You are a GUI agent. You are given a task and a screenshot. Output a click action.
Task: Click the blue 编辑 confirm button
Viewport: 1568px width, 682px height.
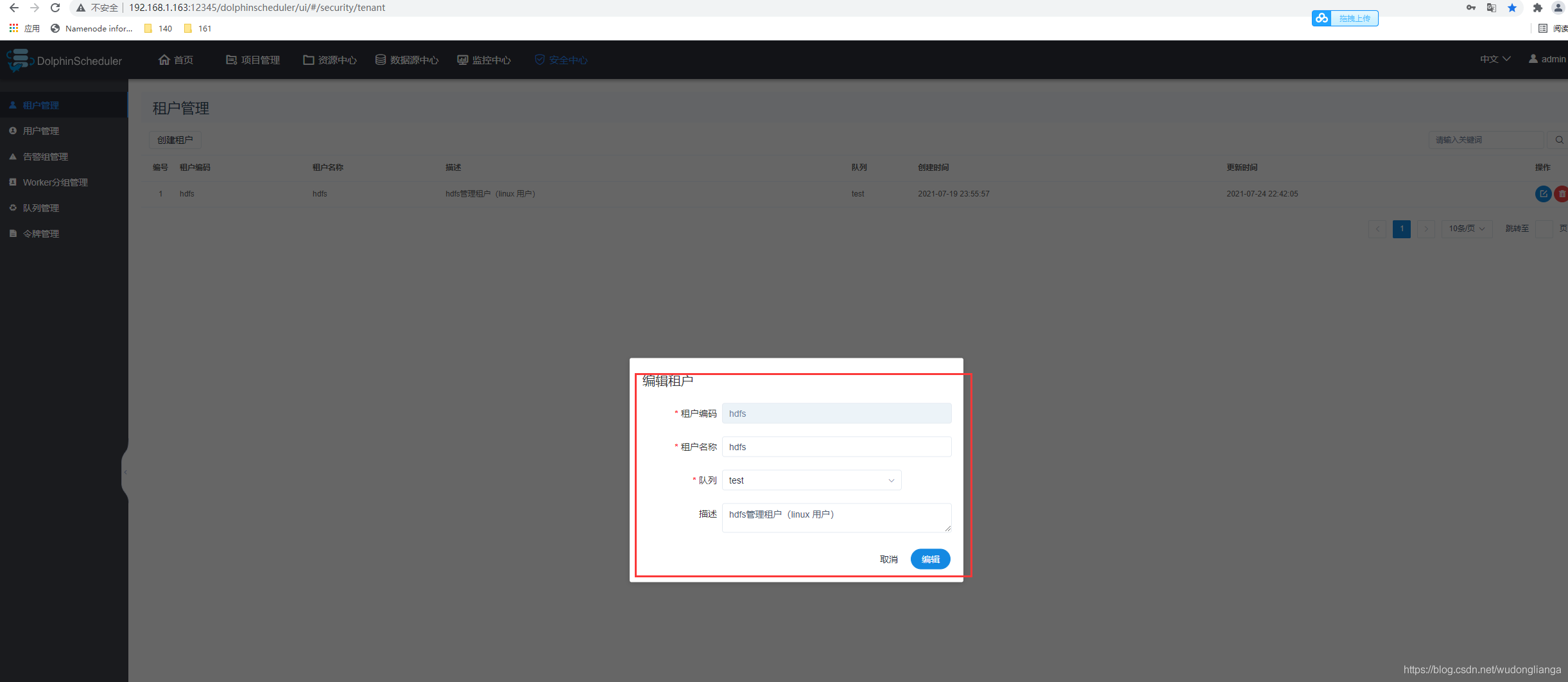[930, 559]
